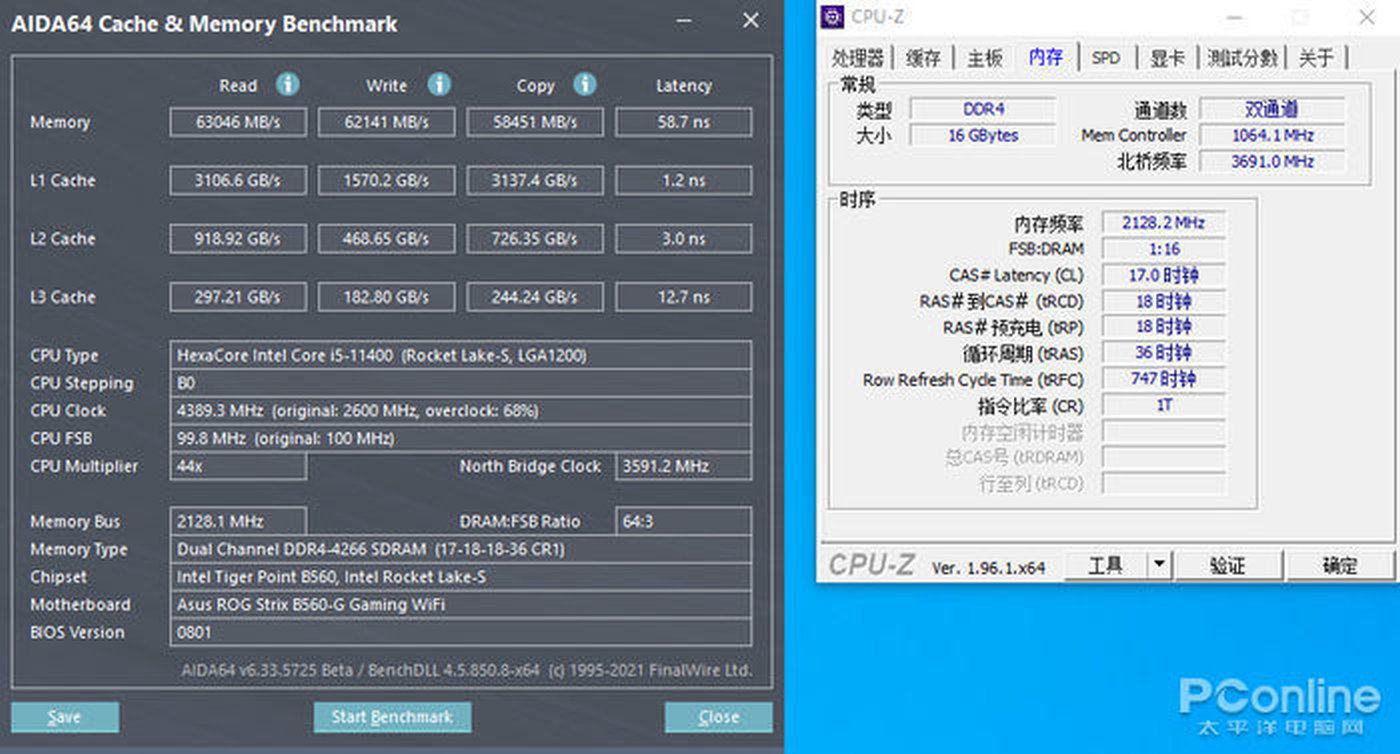Screen dimensions: 1400x754
Task: Click 内存频率 value 2128.2 MHz
Action: click(1164, 223)
